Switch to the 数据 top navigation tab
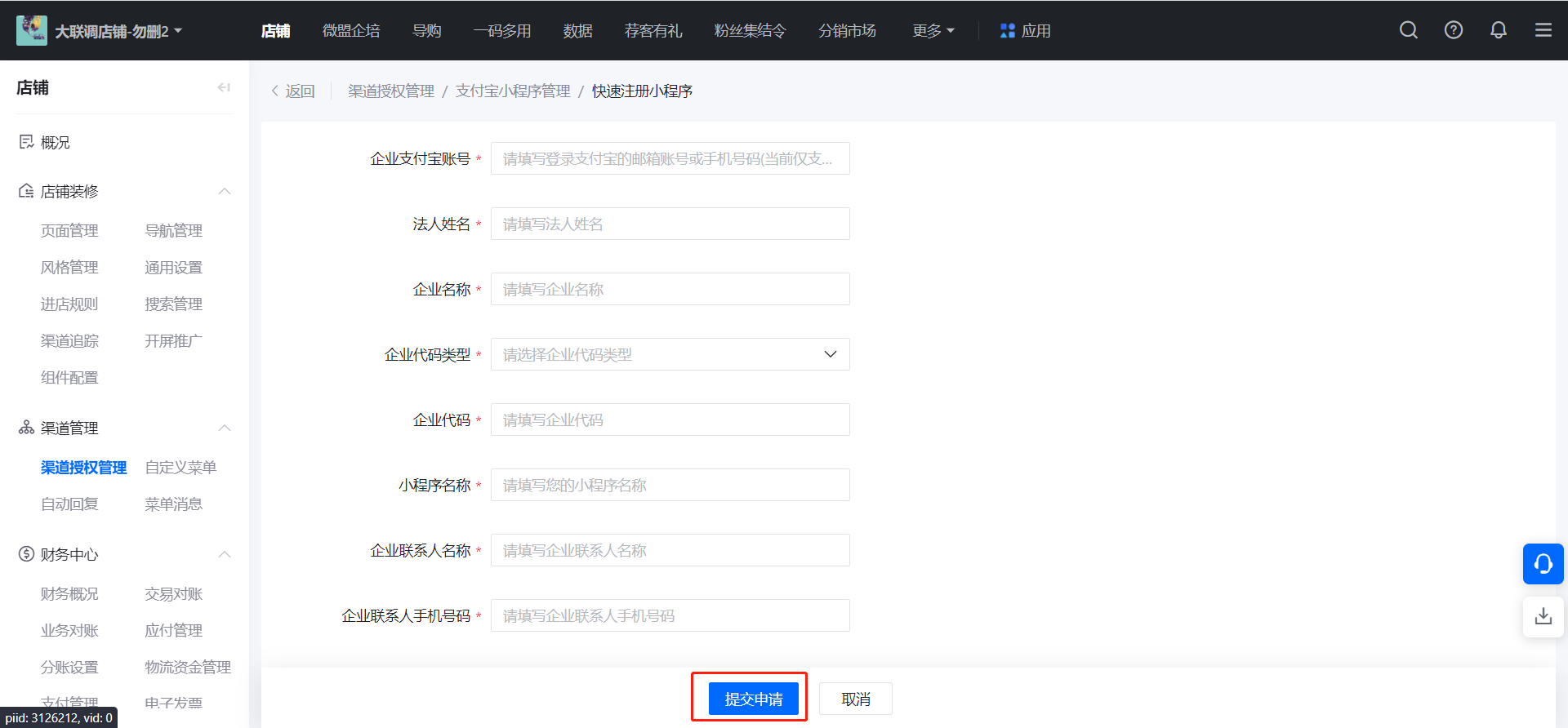Image resolution: width=1568 pixels, height=728 pixels. click(577, 31)
